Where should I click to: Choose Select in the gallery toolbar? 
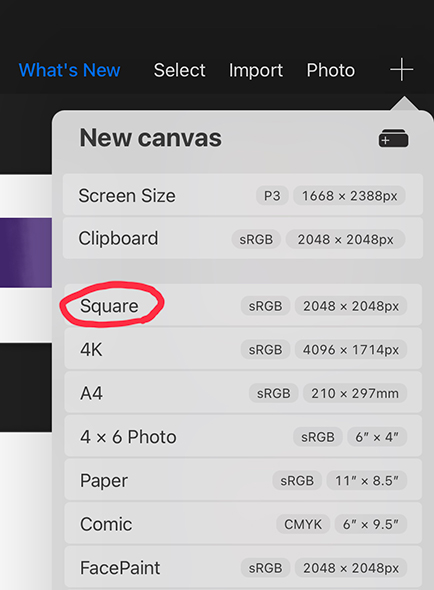point(180,70)
